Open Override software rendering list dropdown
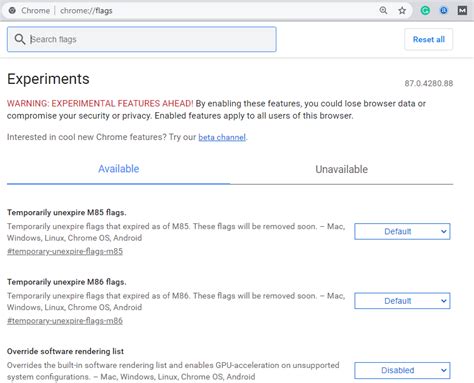Screen dimensions: 474x383 click(x=402, y=370)
